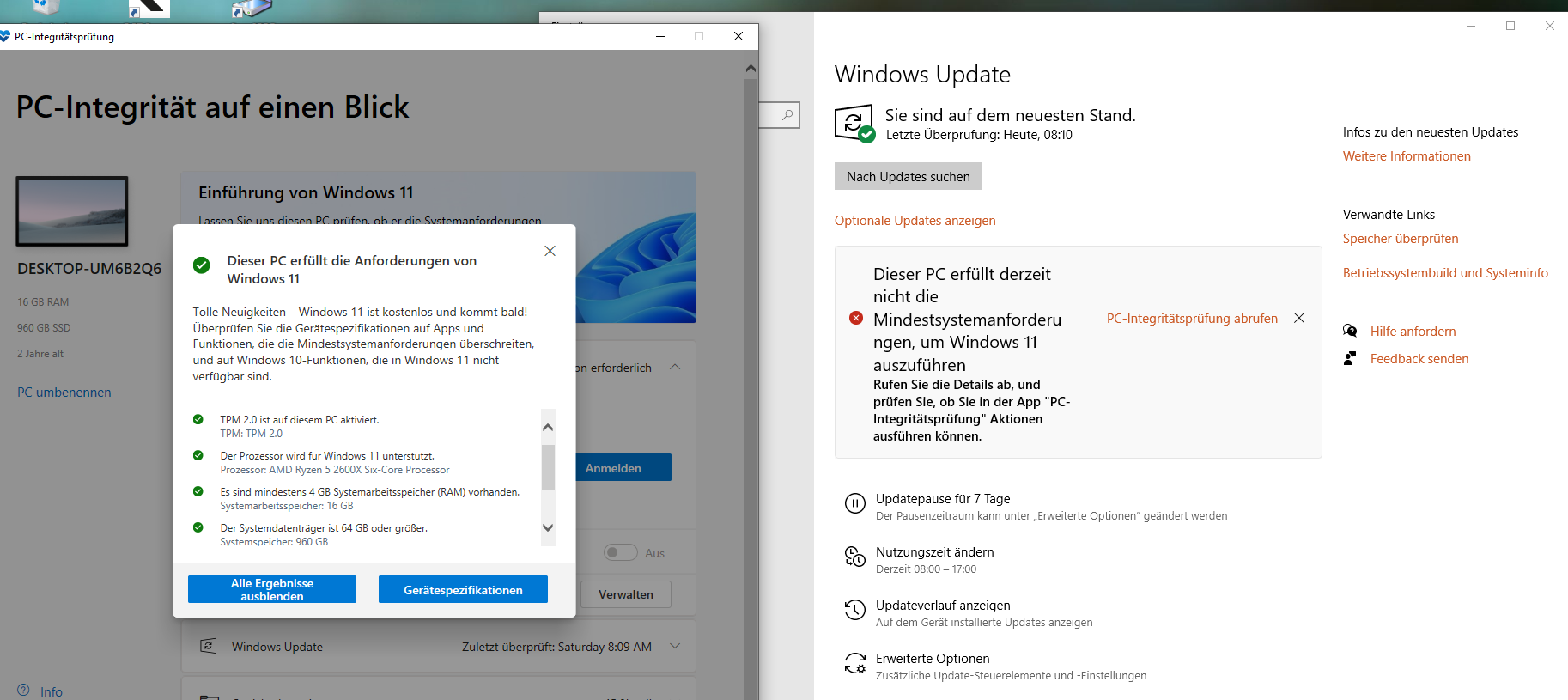The width and height of the screenshot is (1568, 700).
Task: Click 'Prozessor: AMD Ryzen 5 2600X' detail text
Action: click(x=335, y=470)
